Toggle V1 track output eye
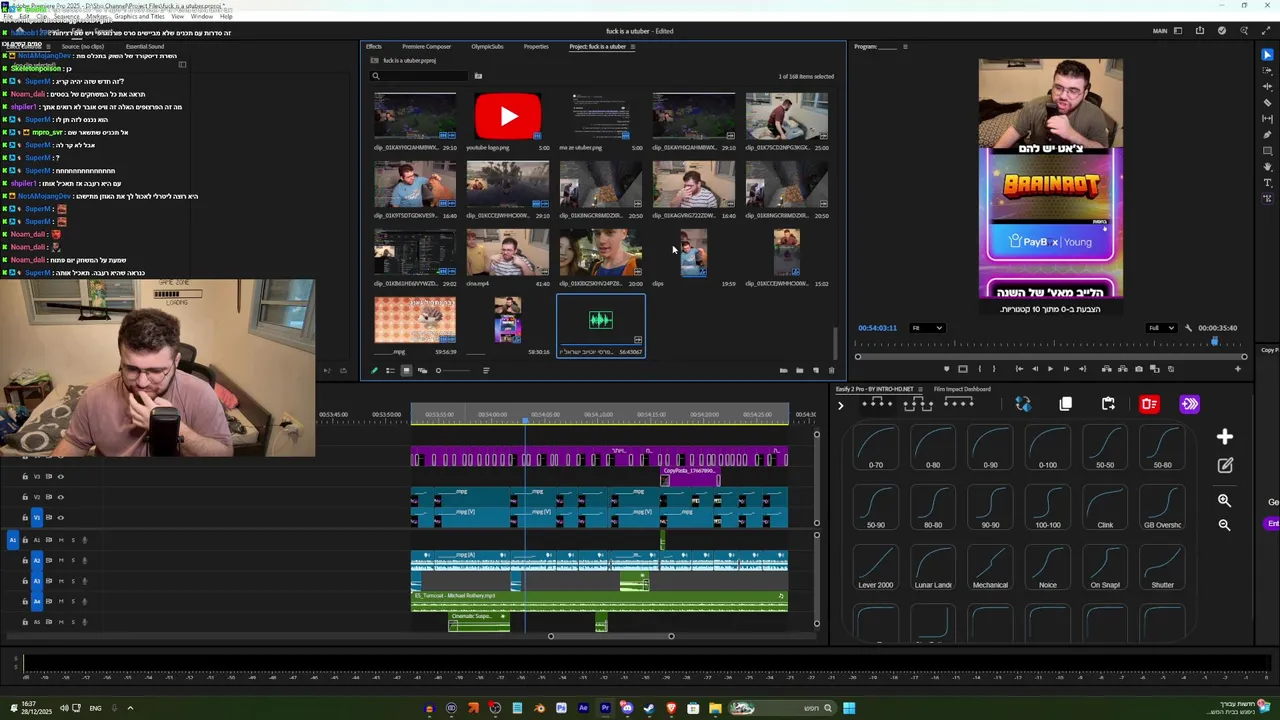The height and width of the screenshot is (720, 1280). point(60,518)
